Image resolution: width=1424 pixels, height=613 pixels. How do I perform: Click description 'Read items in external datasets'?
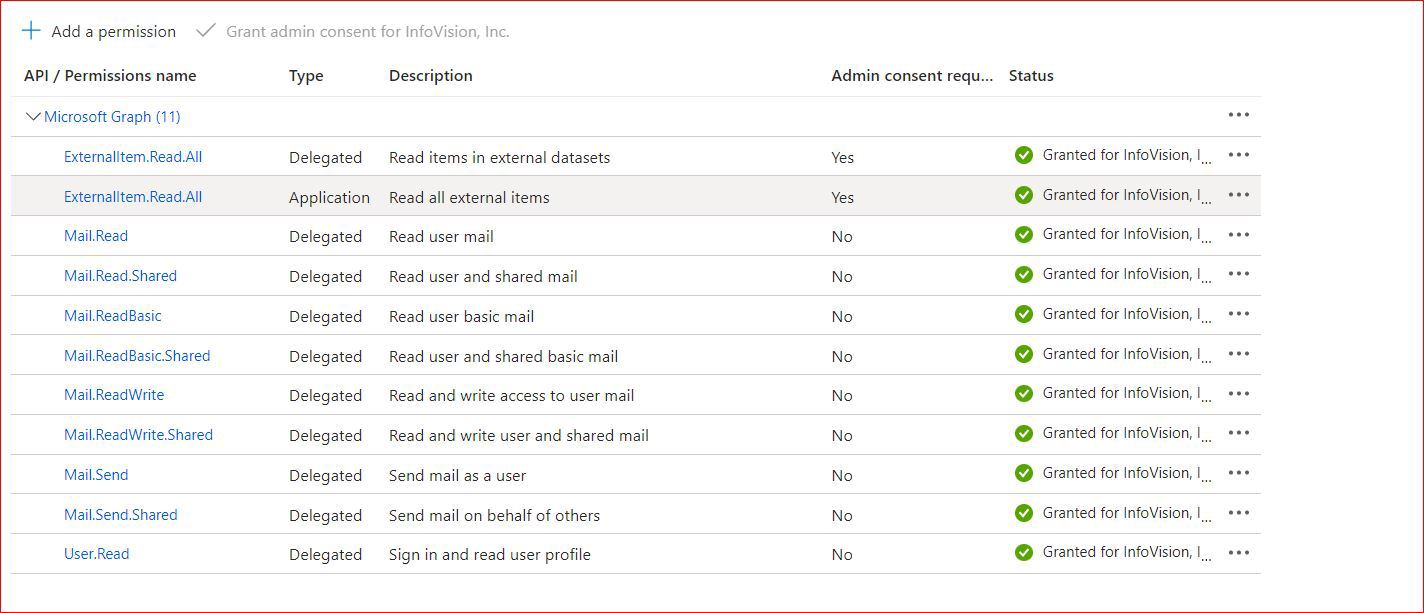[x=499, y=158]
